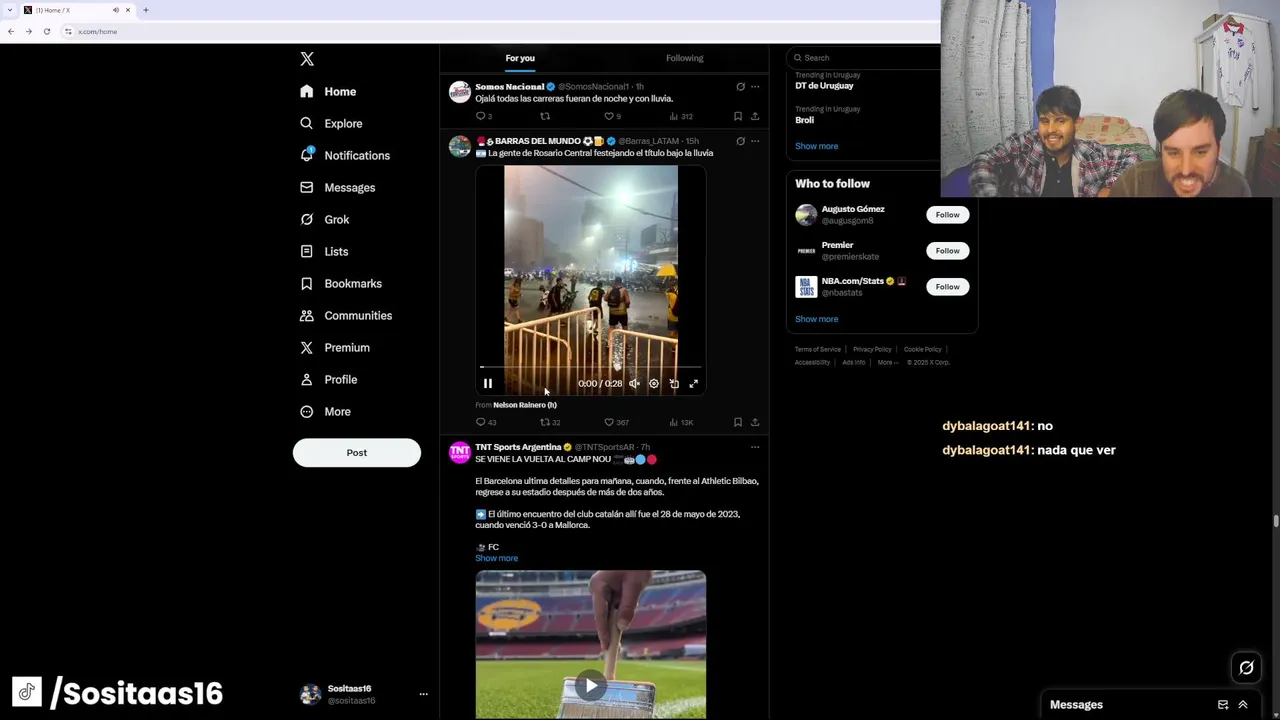Open TNT Sports Argentina avatar

(x=459, y=453)
